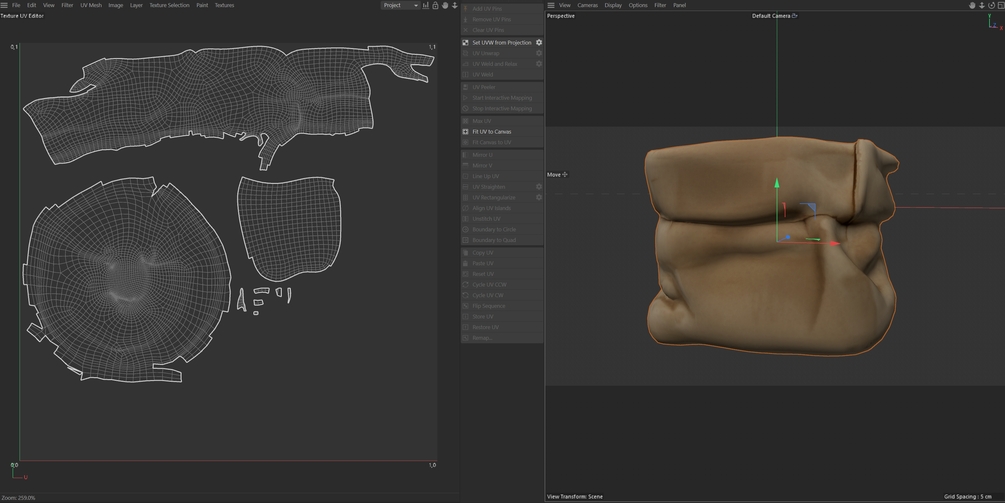Open the Paint menu
The height and width of the screenshot is (503, 1005).
click(202, 5)
